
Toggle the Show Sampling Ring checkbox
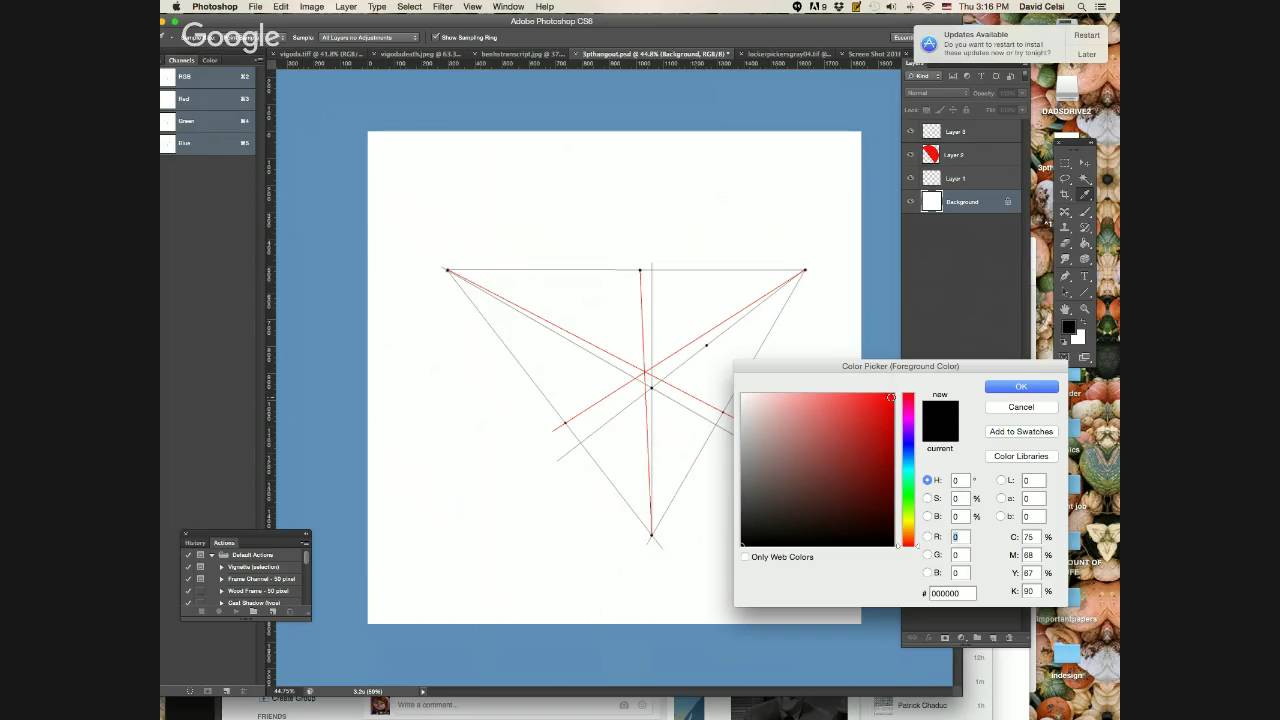(436, 37)
